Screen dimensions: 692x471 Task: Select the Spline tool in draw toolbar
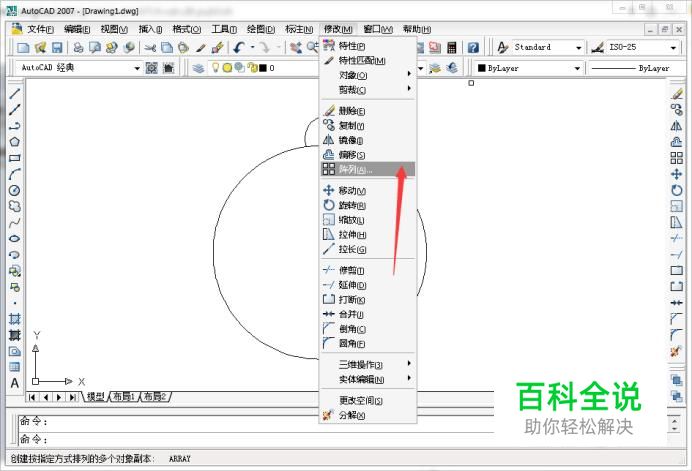tap(15, 222)
